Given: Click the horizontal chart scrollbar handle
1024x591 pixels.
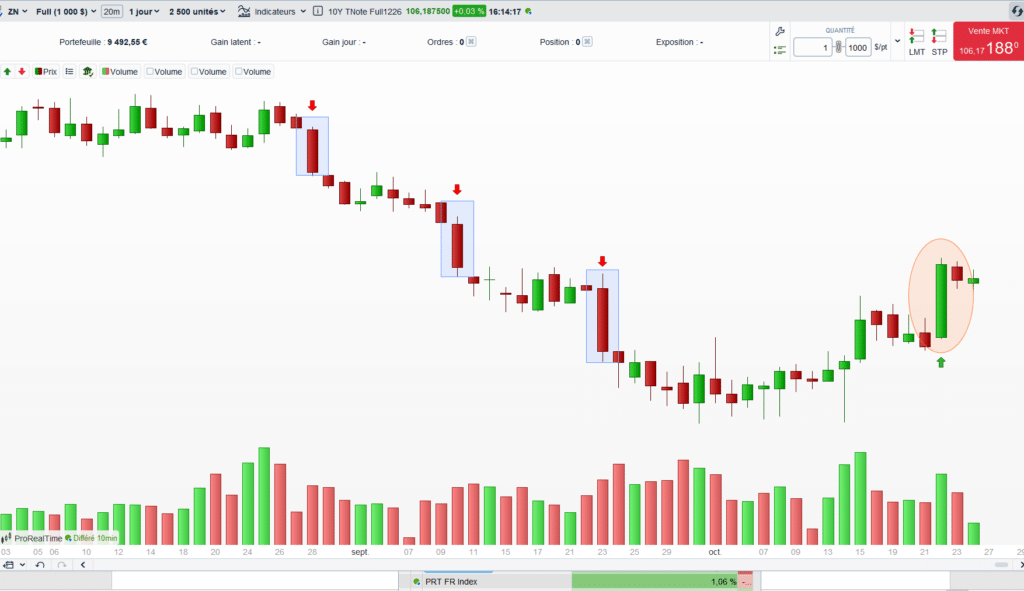Looking at the screenshot, I should tap(1001, 565).
